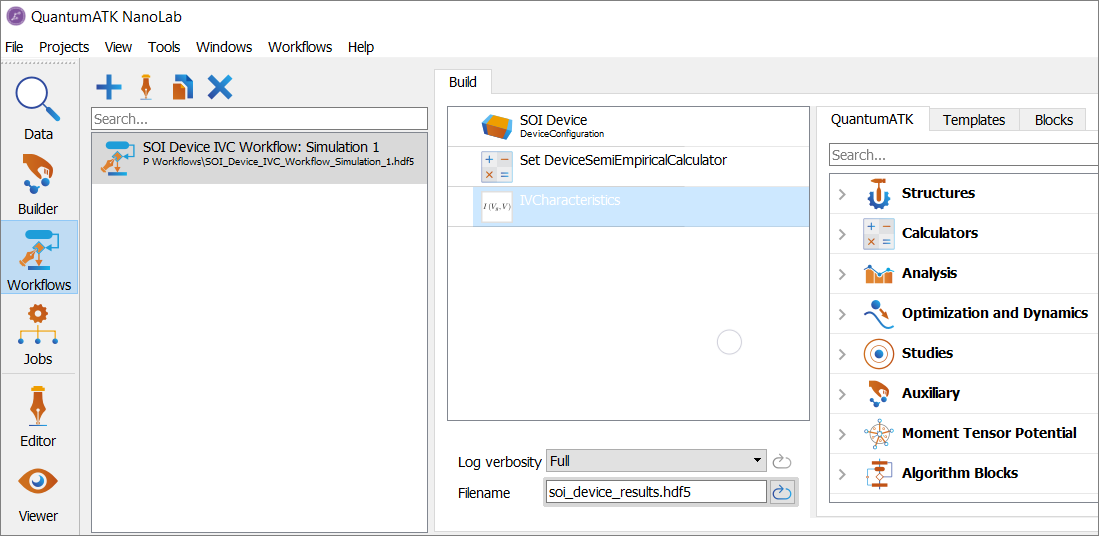Click the Set DeviceSemiEmpiricalCalculator block icon

pyautogui.click(x=497, y=167)
